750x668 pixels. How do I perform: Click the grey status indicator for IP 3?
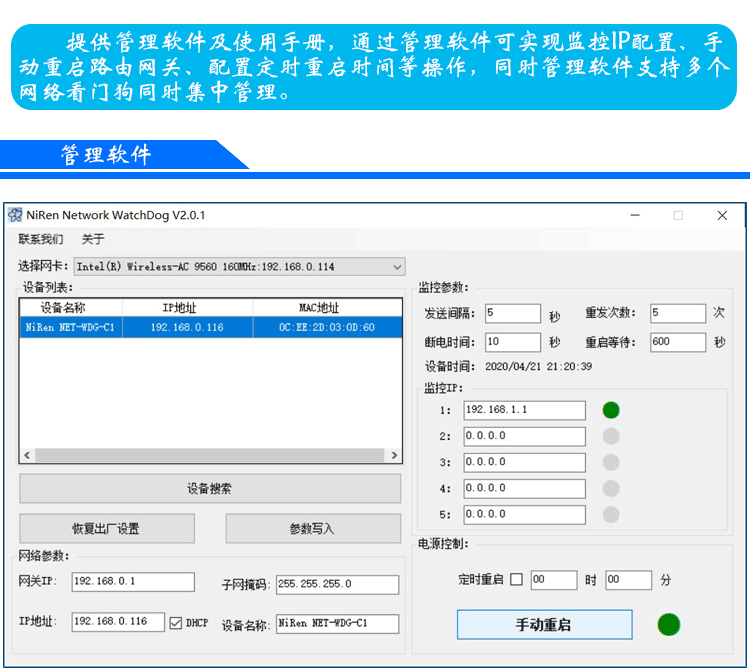(611, 462)
